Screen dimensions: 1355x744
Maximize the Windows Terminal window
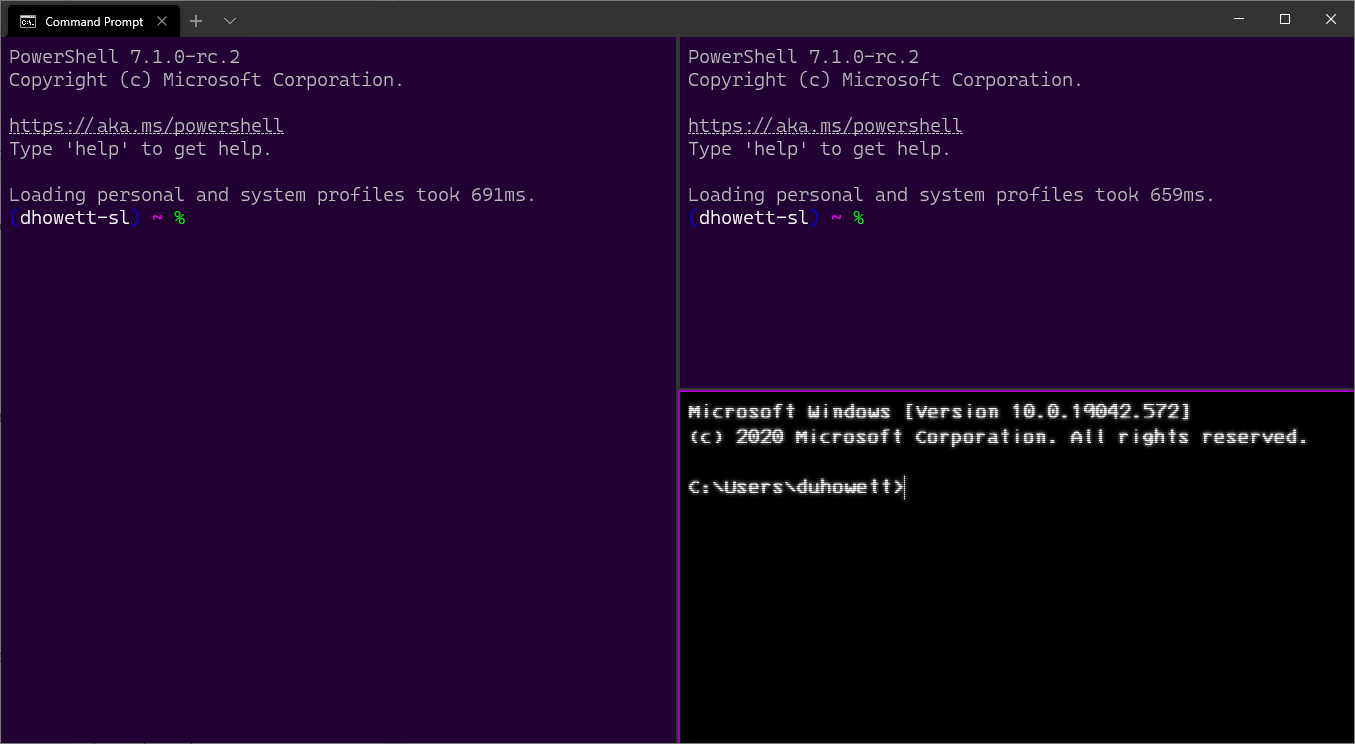[x=1284, y=19]
